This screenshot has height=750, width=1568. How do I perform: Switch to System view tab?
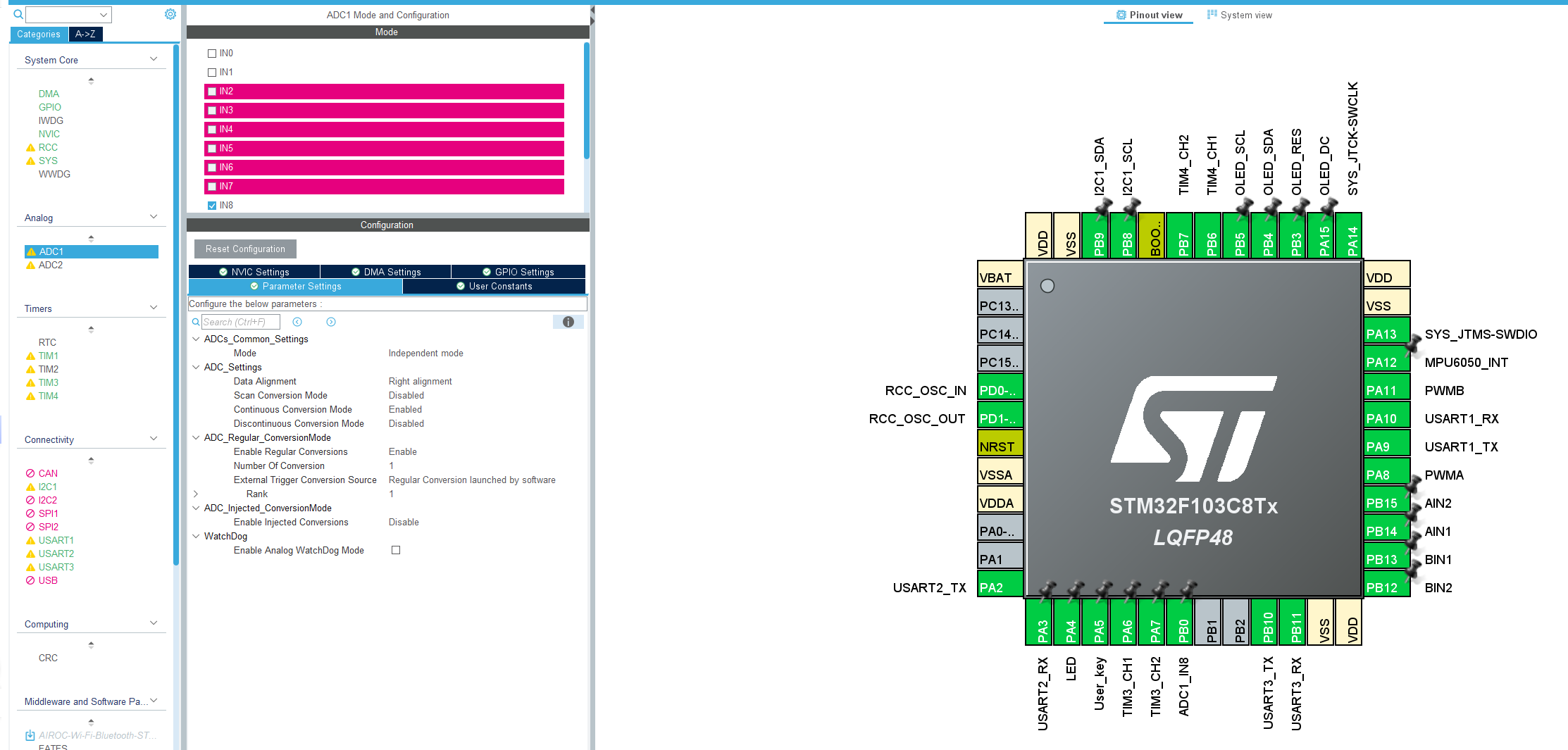[1240, 15]
